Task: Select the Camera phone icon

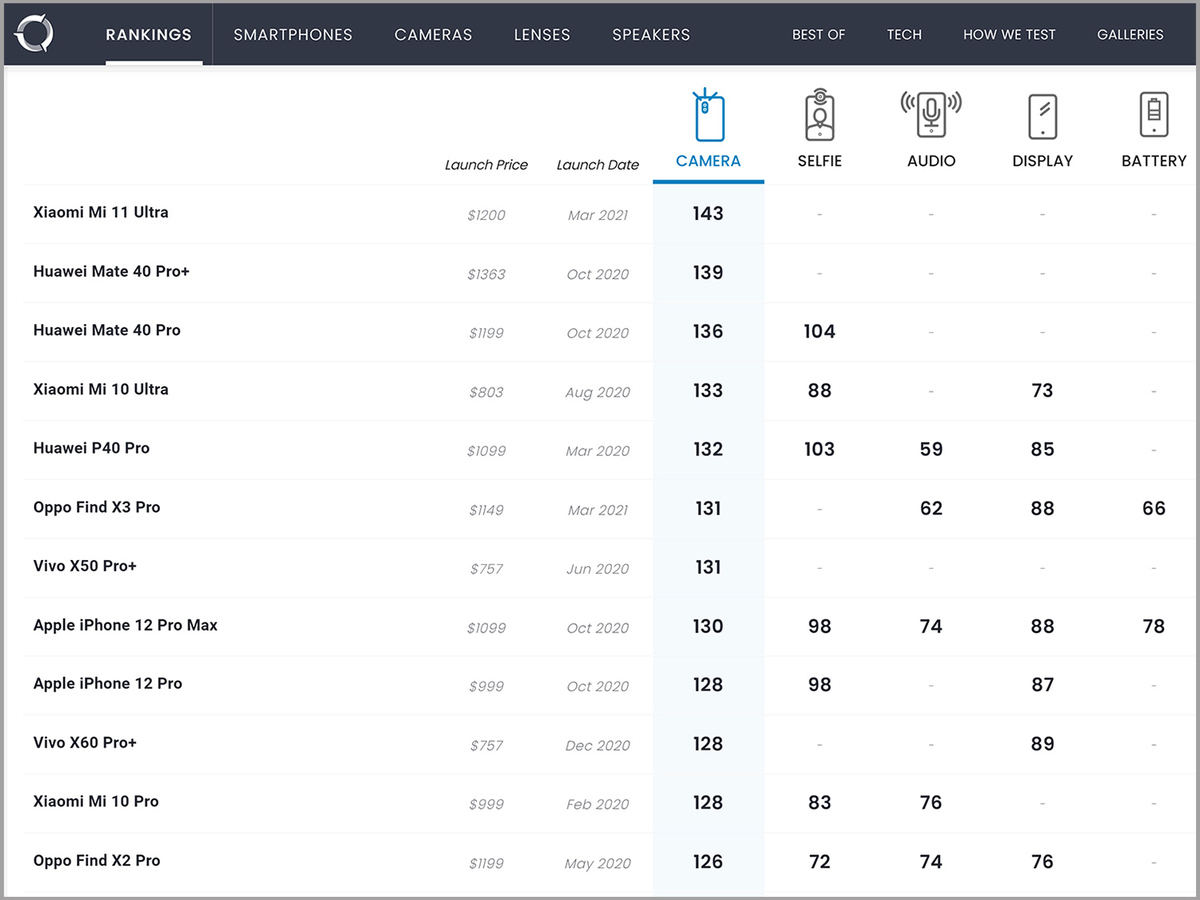Action: (x=708, y=115)
